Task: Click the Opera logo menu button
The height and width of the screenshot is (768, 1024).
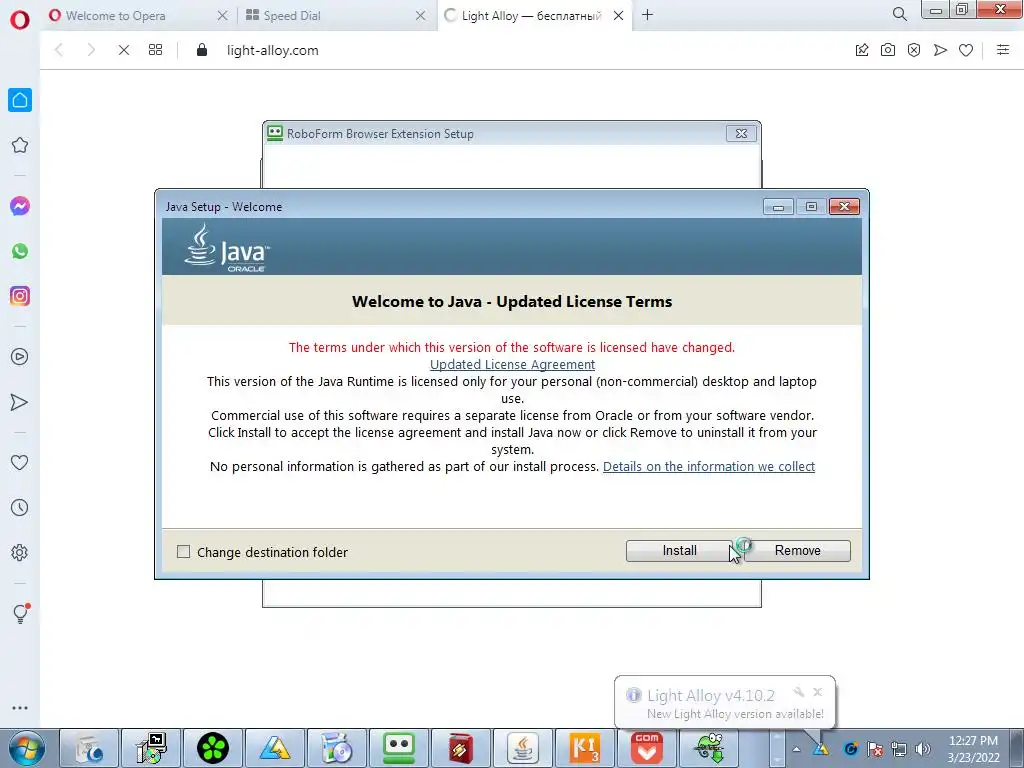Action: 20,19
